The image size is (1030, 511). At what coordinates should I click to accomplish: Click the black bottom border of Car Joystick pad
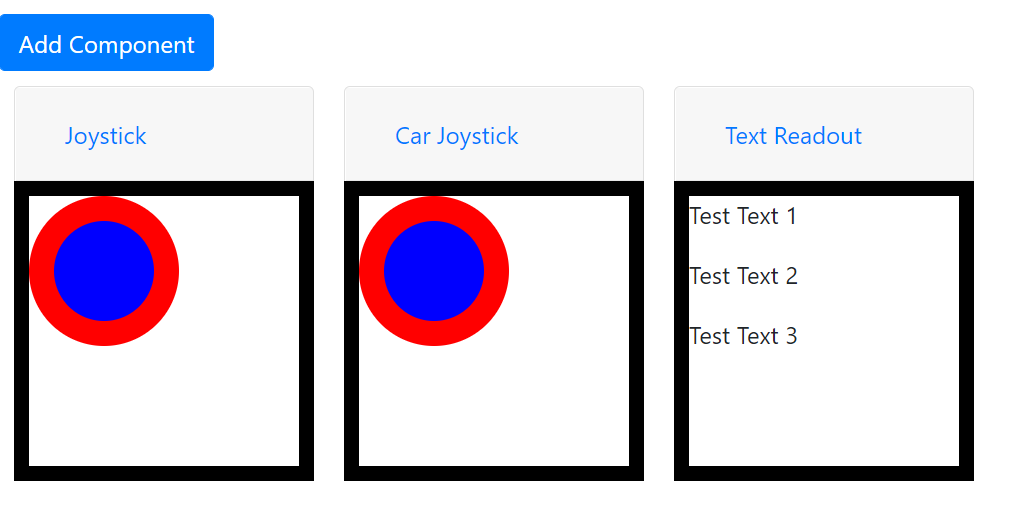coord(494,473)
